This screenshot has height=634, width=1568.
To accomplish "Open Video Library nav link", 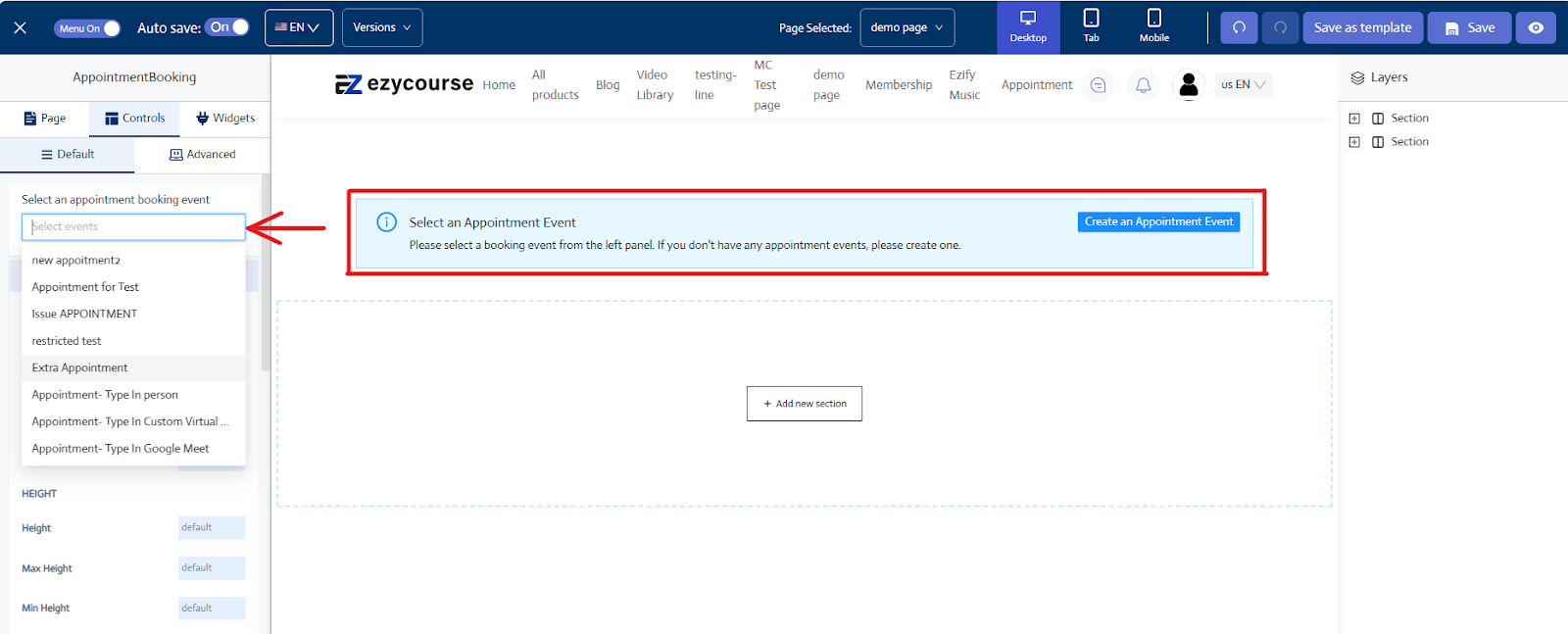I will coord(655,85).
